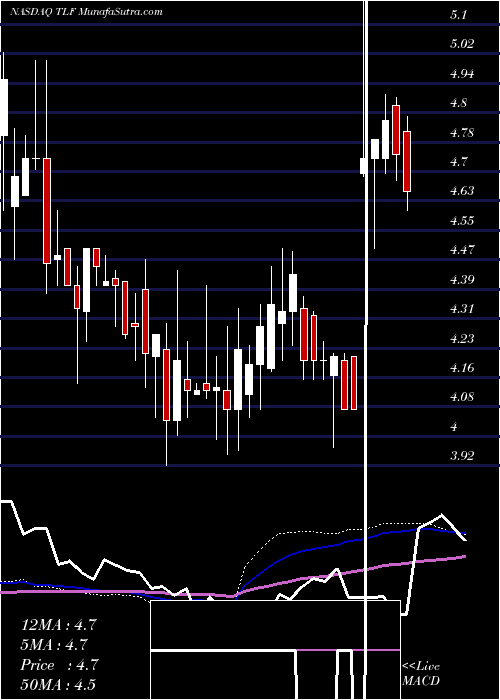
Task: Click the NASDAQ TLF MunafaSutra.com title
Action: pos(86,12)
